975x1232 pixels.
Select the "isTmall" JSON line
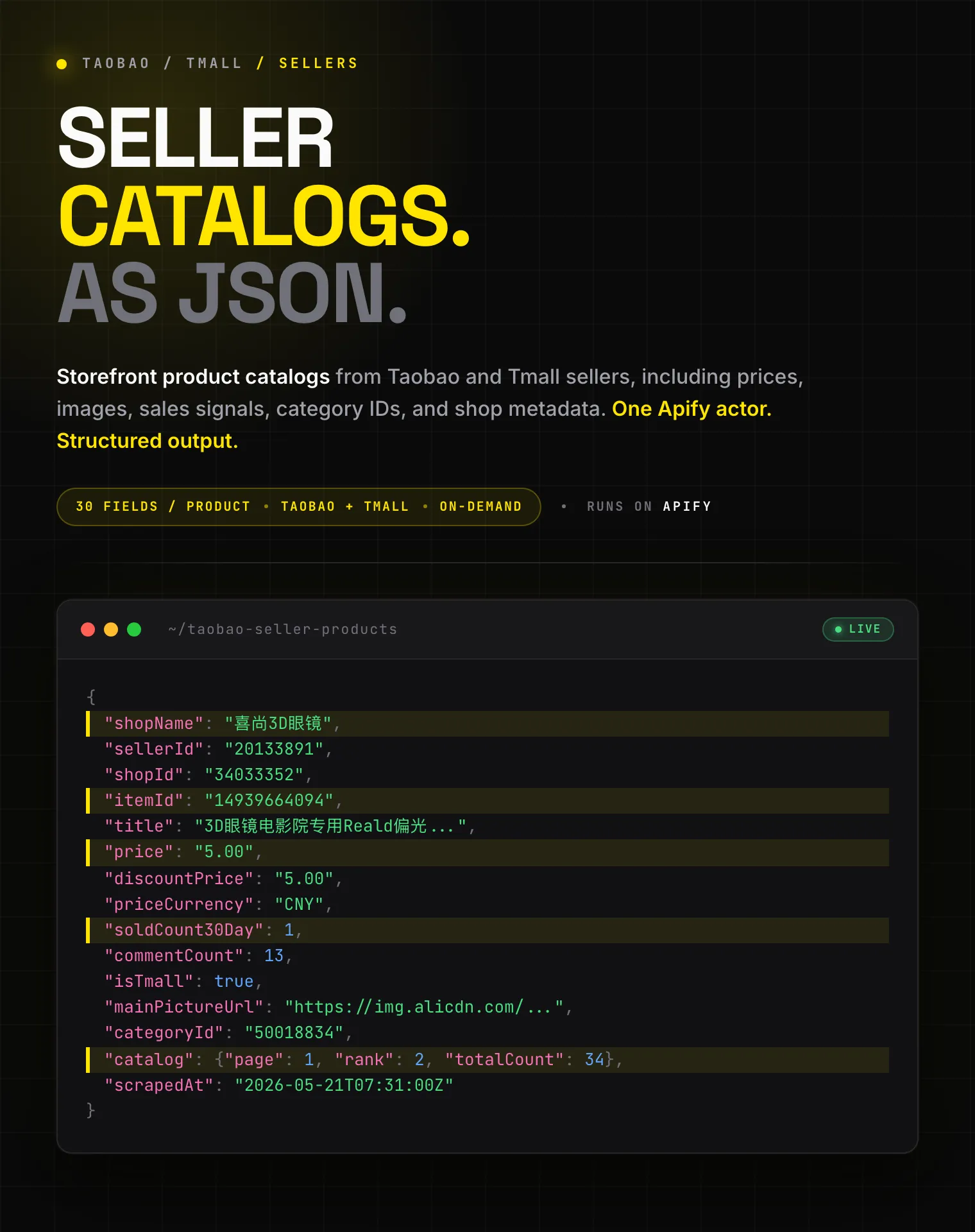click(487, 982)
